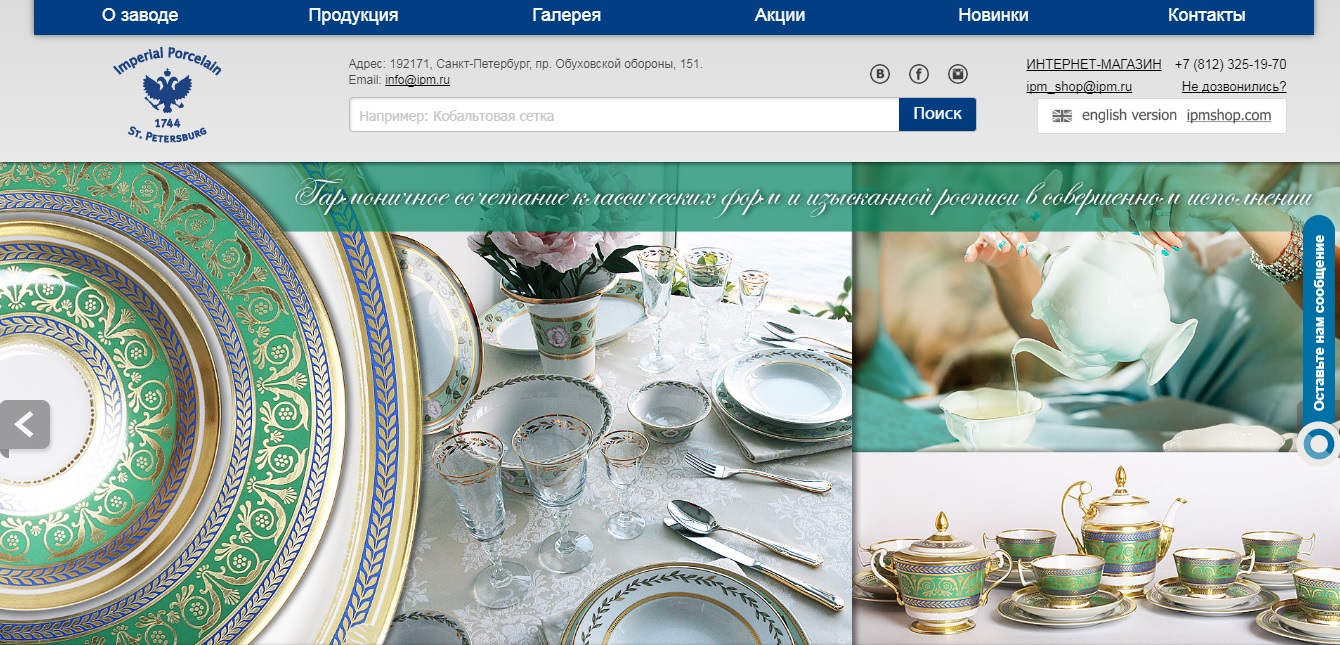Go to the Галерея section
1340x645 pixels.
tap(567, 15)
